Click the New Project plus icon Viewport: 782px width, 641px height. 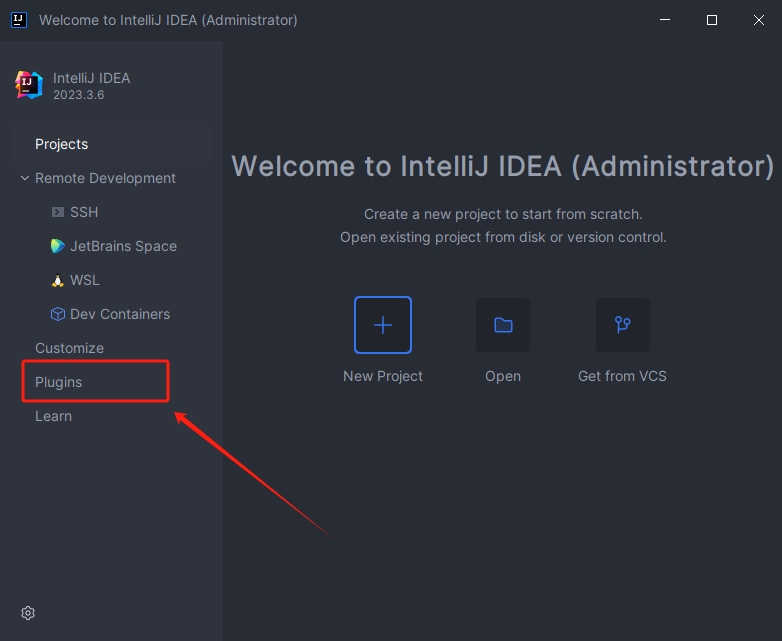point(383,325)
